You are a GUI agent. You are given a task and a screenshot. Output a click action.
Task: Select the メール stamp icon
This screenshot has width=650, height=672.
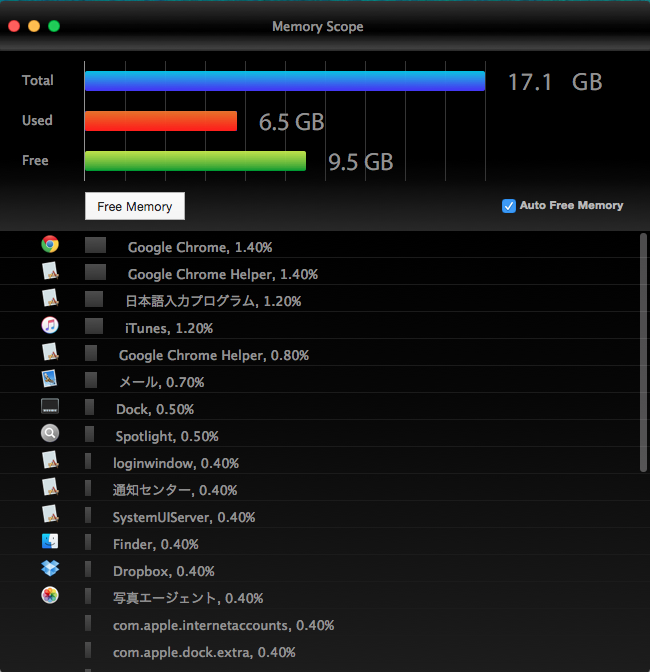coord(50,379)
